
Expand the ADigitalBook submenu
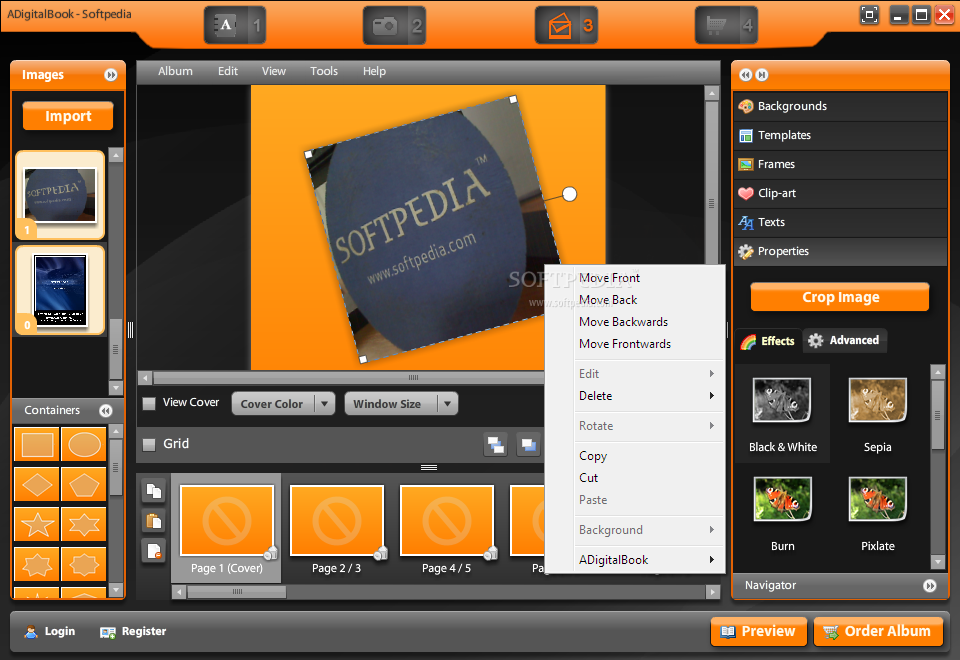[635, 560]
